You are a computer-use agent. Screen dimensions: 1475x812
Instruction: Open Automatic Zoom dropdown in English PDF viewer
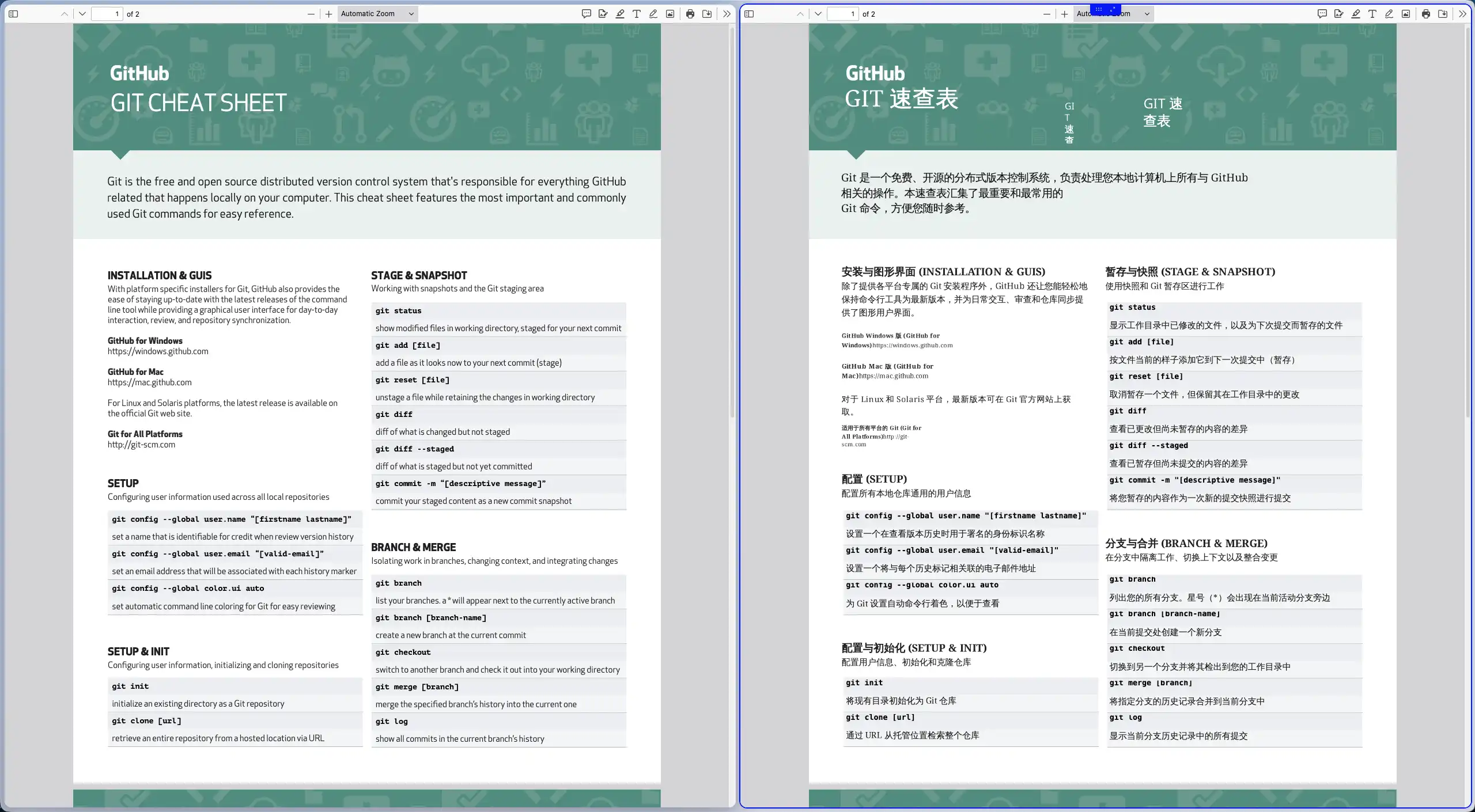(x=377, y=14)
